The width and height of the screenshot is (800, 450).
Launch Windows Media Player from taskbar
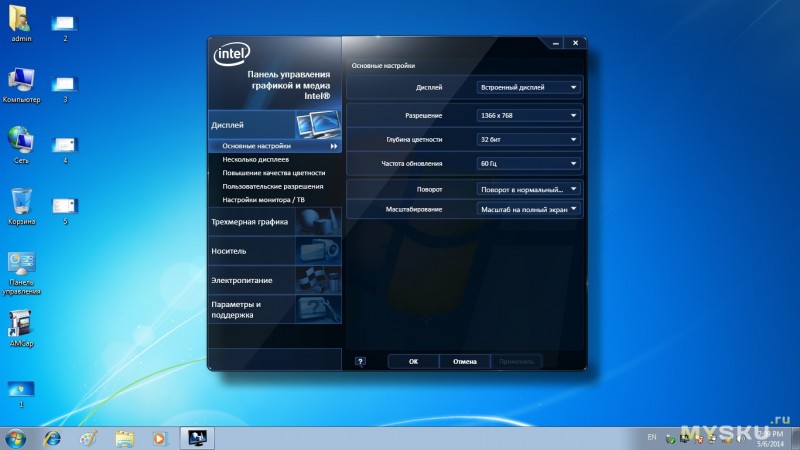[x=160, y=438]
